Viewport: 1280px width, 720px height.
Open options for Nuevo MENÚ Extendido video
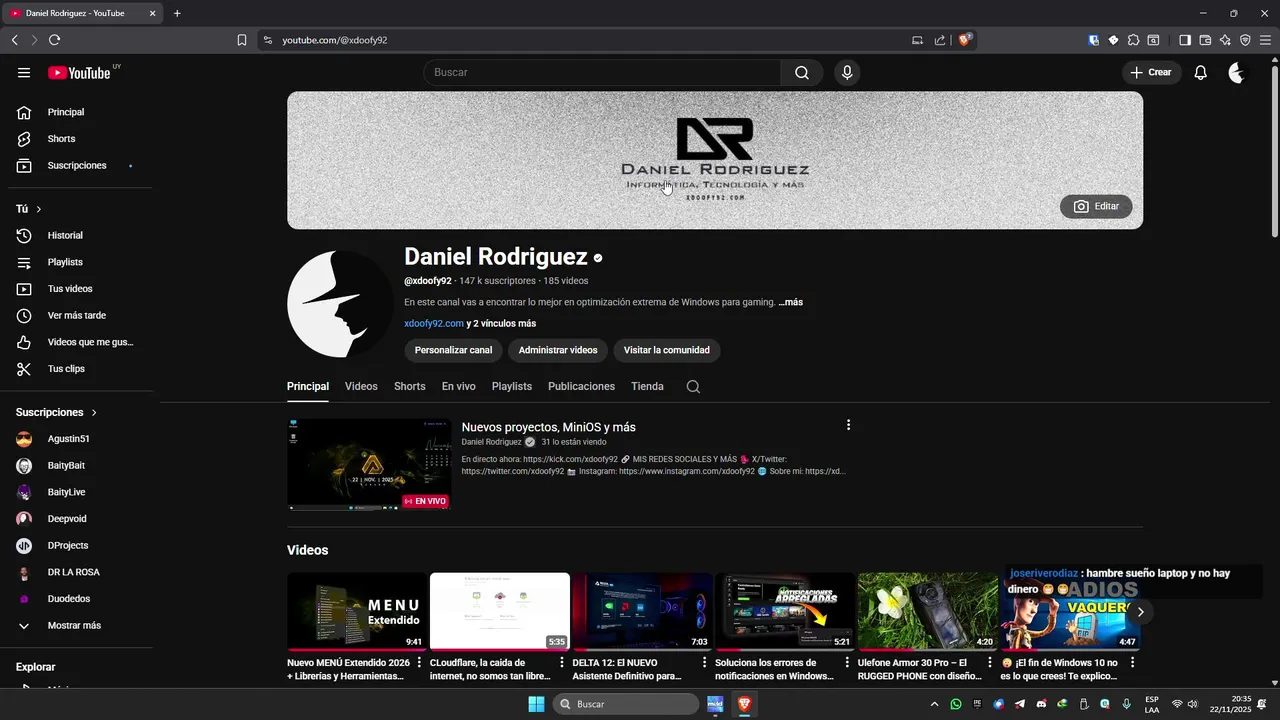point(418,662)
